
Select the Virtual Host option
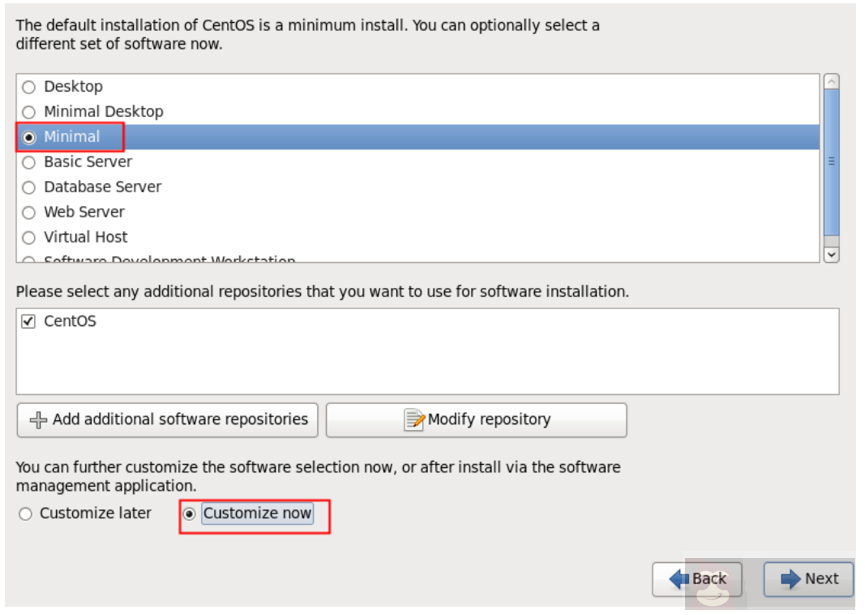coord(29,236)
